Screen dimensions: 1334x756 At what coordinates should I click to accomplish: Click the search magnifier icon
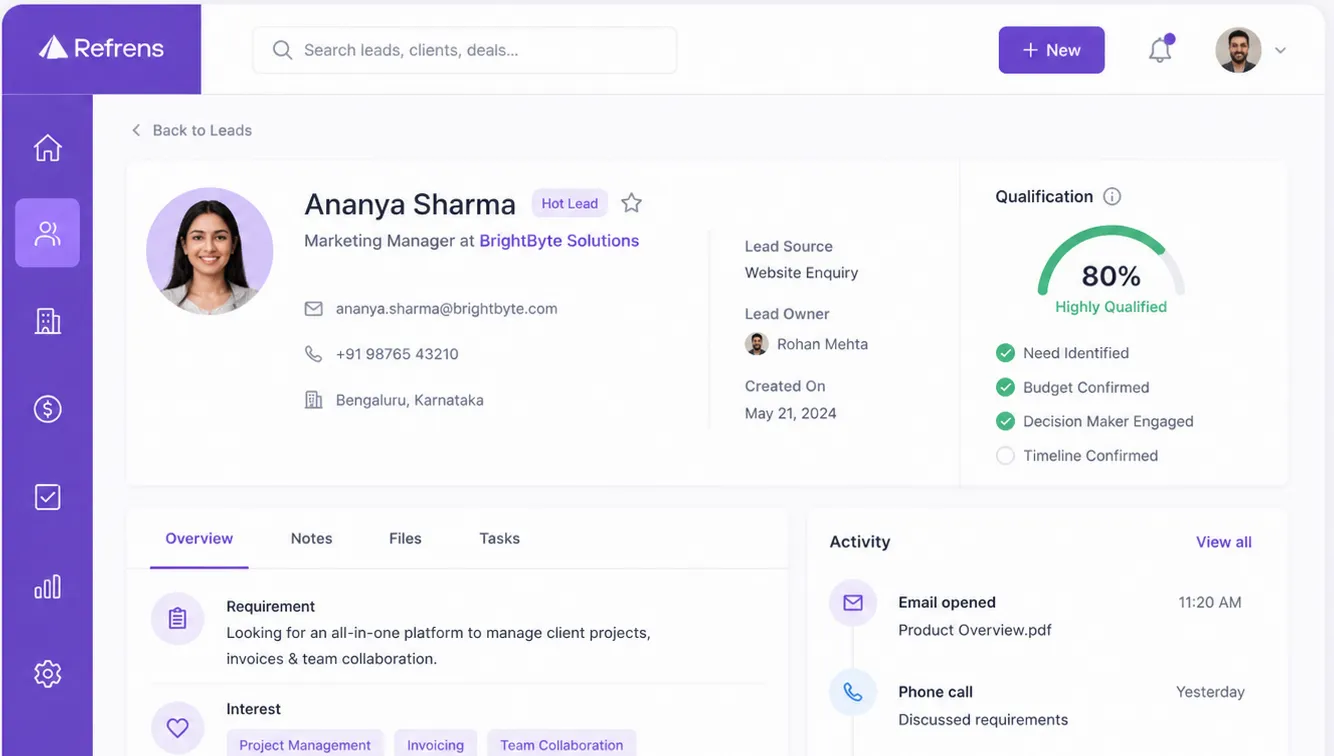tap(282, 50)
